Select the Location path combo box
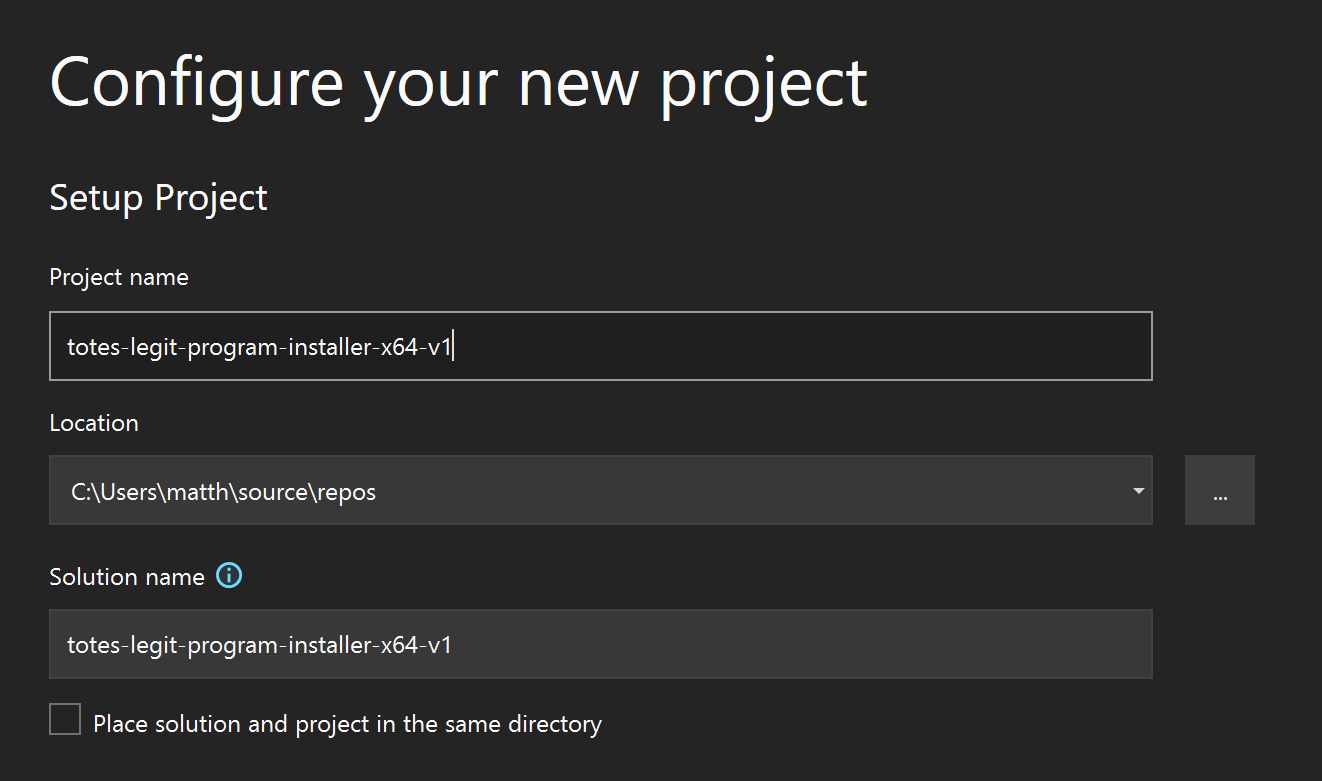1322x781 pixels. (x=600, y=491)
